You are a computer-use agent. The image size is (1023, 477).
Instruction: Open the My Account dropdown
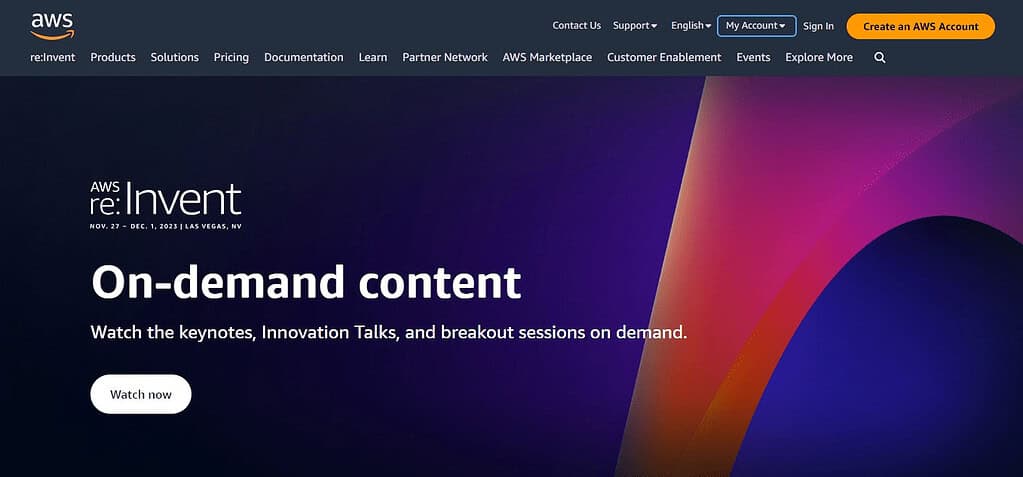point(756,25)
